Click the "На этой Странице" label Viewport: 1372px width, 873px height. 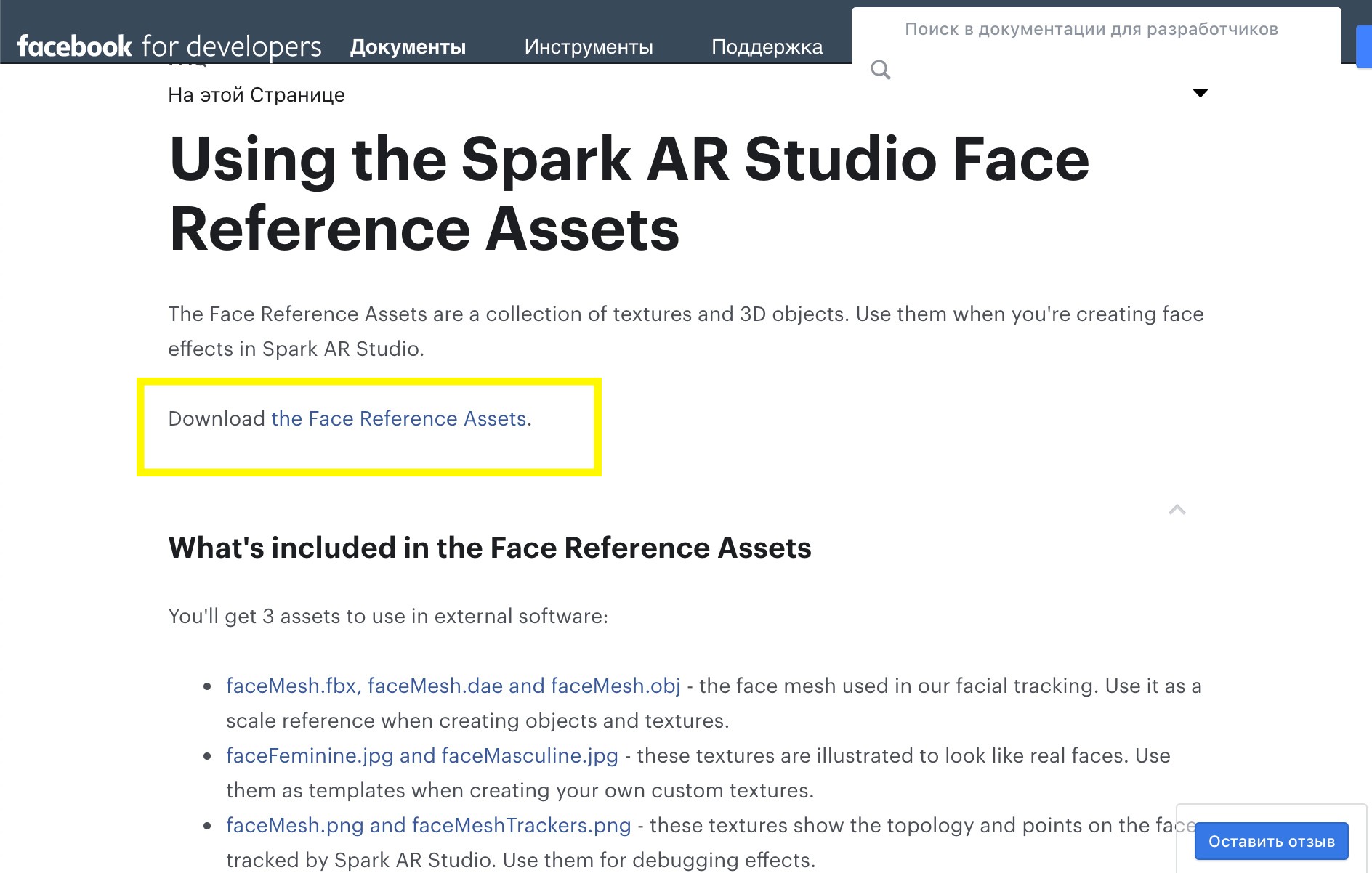(x=257, y=95)
